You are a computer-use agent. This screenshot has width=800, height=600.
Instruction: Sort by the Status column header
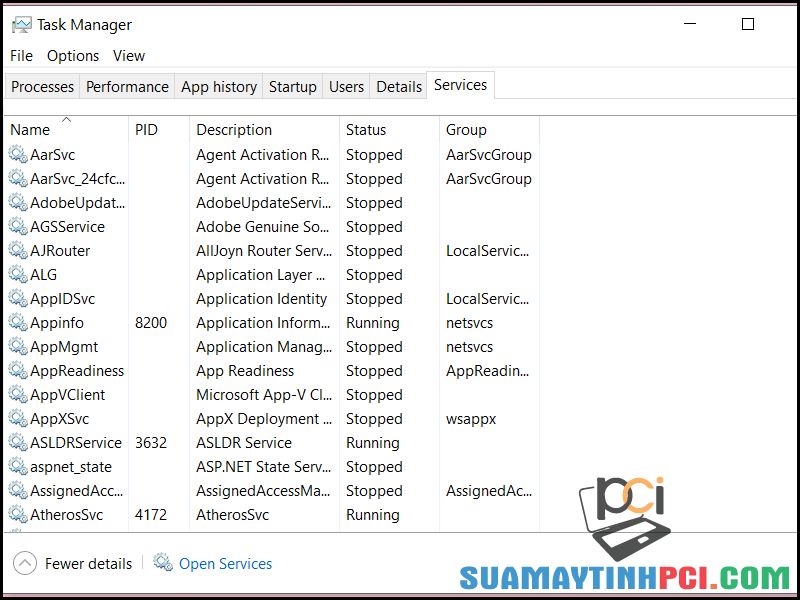(389, 129)
